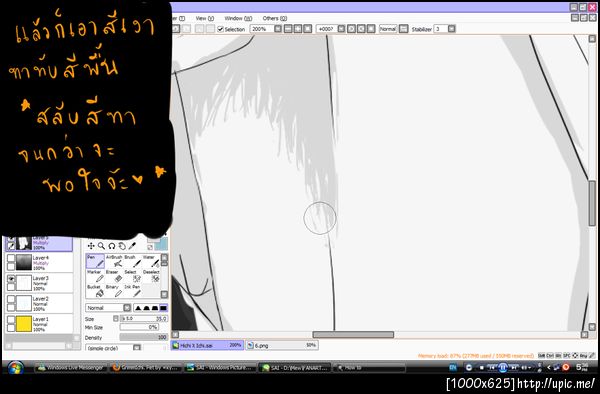Pick the third brush edge shape
Viewport: 600px width, 394px height.
pyautogui.click(x=155, y=308)
